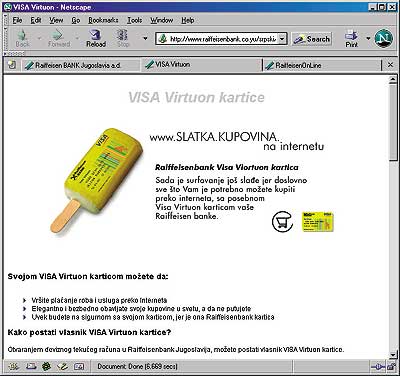Screen dimensions: 400x376
Task: Open the Print options dropdown arrow
Action: coord(368,38)
